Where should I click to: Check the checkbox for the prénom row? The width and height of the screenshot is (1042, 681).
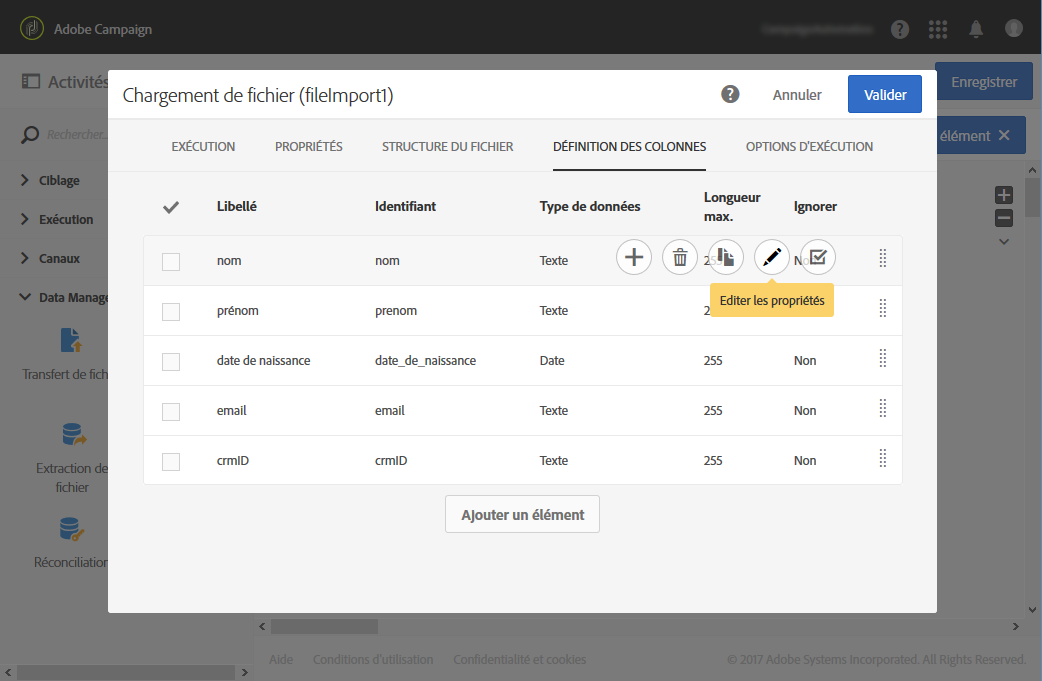coord(171,311)
